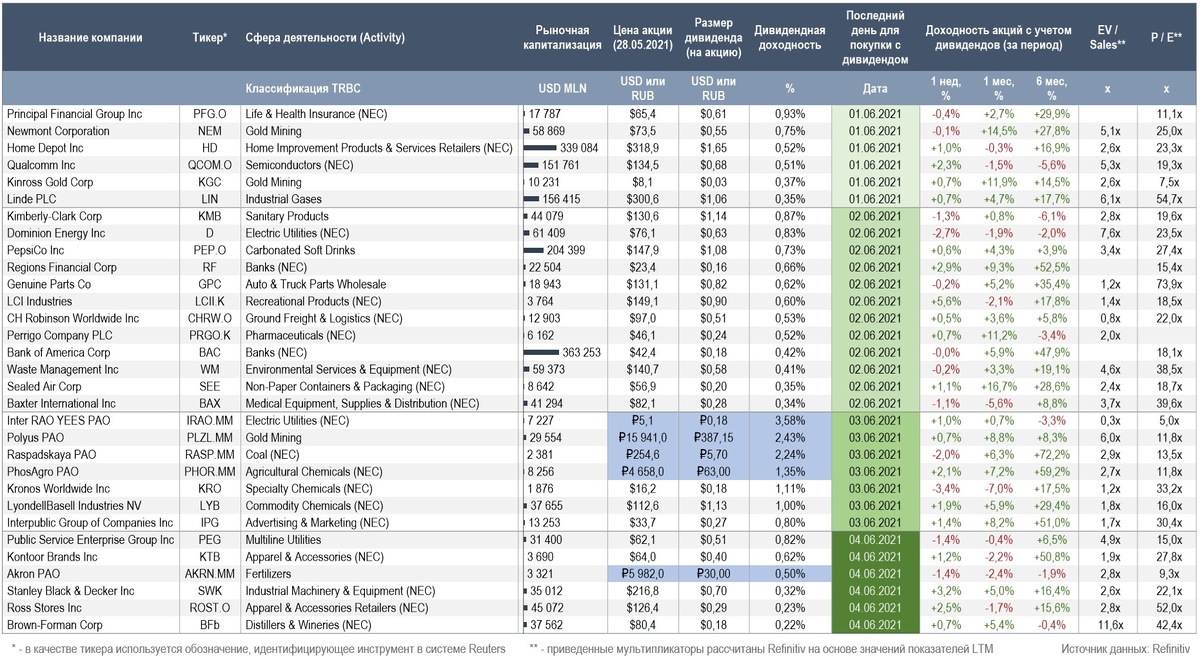The image size is (1200, 662).
Task: Select 'Auto & Truck Parts Wholesale' activity cell
Action: pyautogui.click(x=316, y=284)
